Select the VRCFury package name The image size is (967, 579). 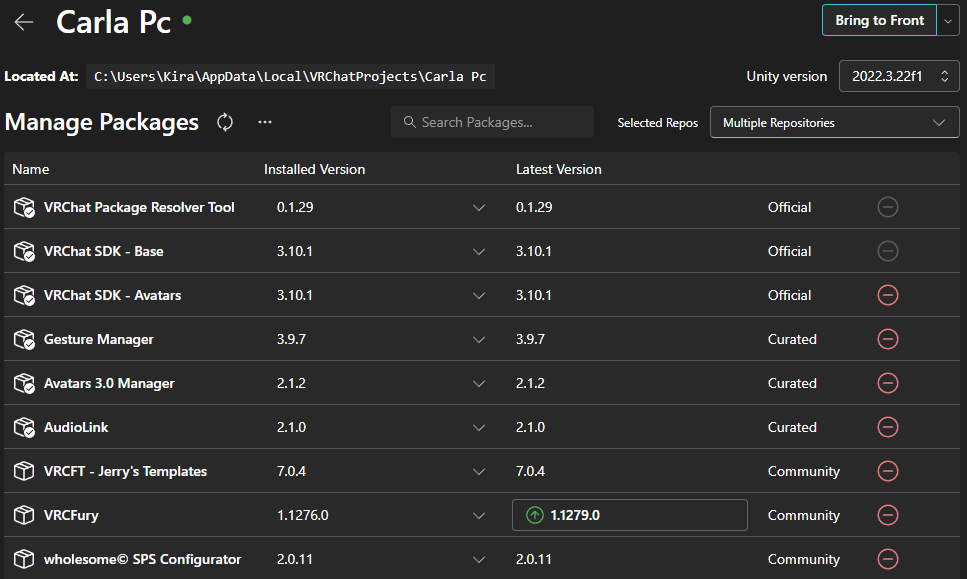coord(72,515)
